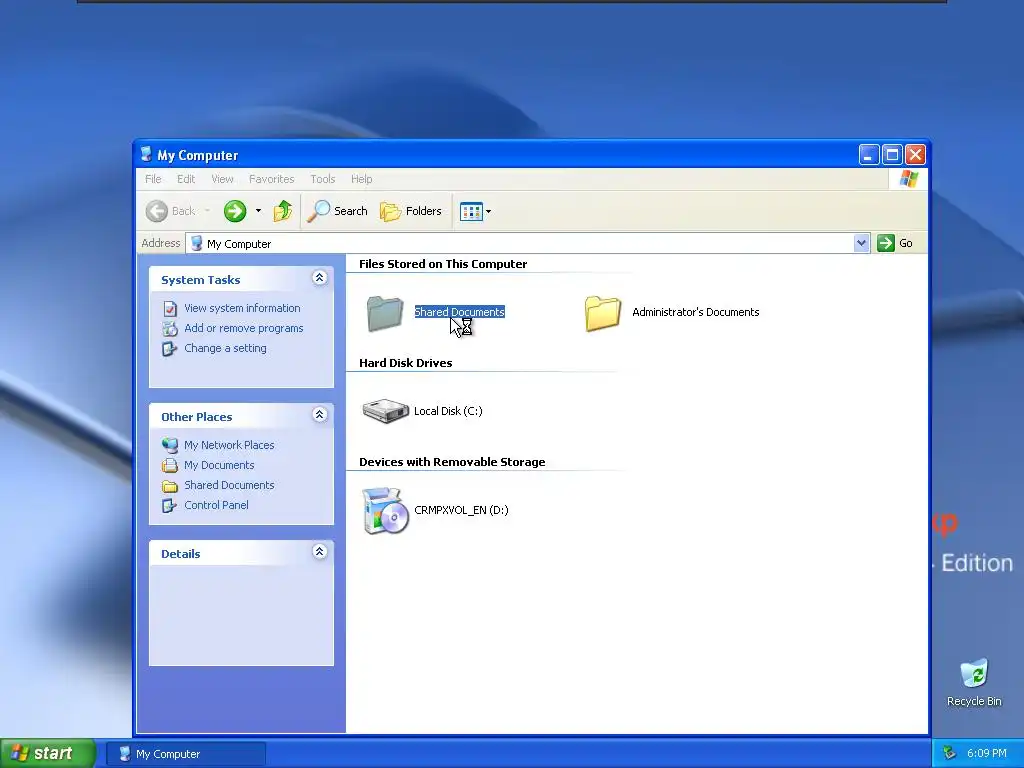The image size is (1024, 768).
Task: Click the My Network Places icon
Action: (170, 445)
